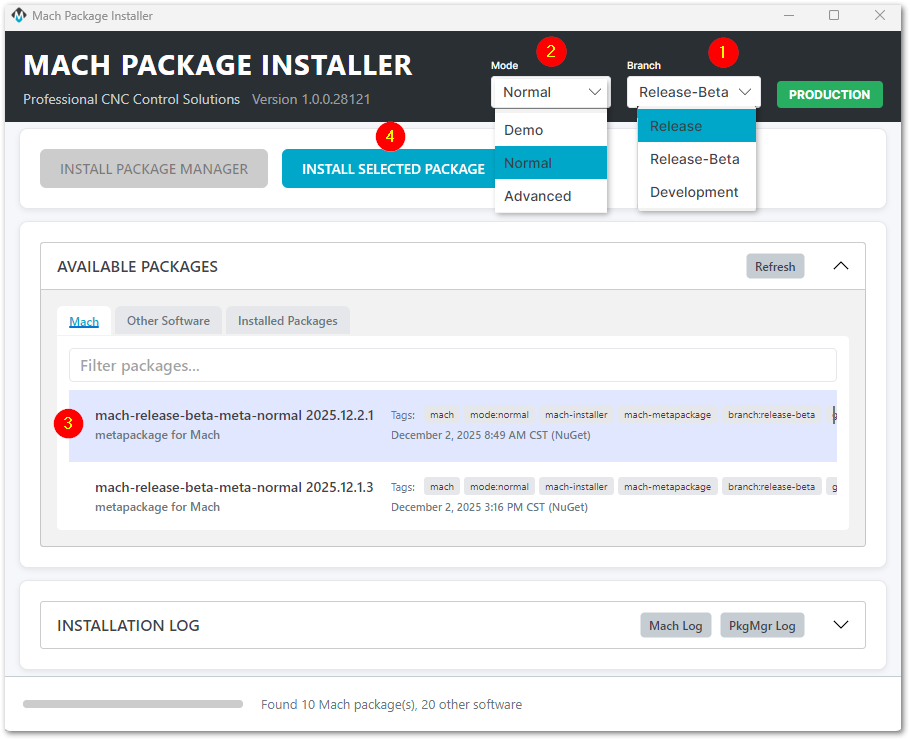
Task: Expand the Installation Log section chevron
Action: click(840, 625)
